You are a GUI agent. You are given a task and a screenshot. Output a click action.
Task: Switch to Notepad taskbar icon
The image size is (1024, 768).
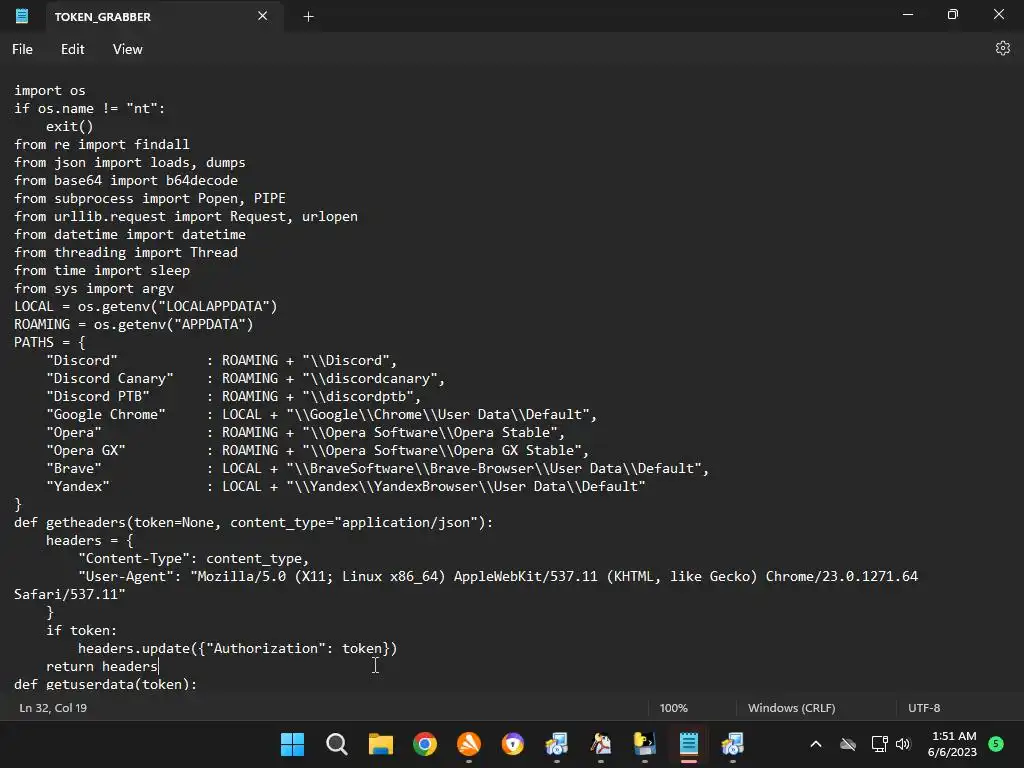click(689, 744)
